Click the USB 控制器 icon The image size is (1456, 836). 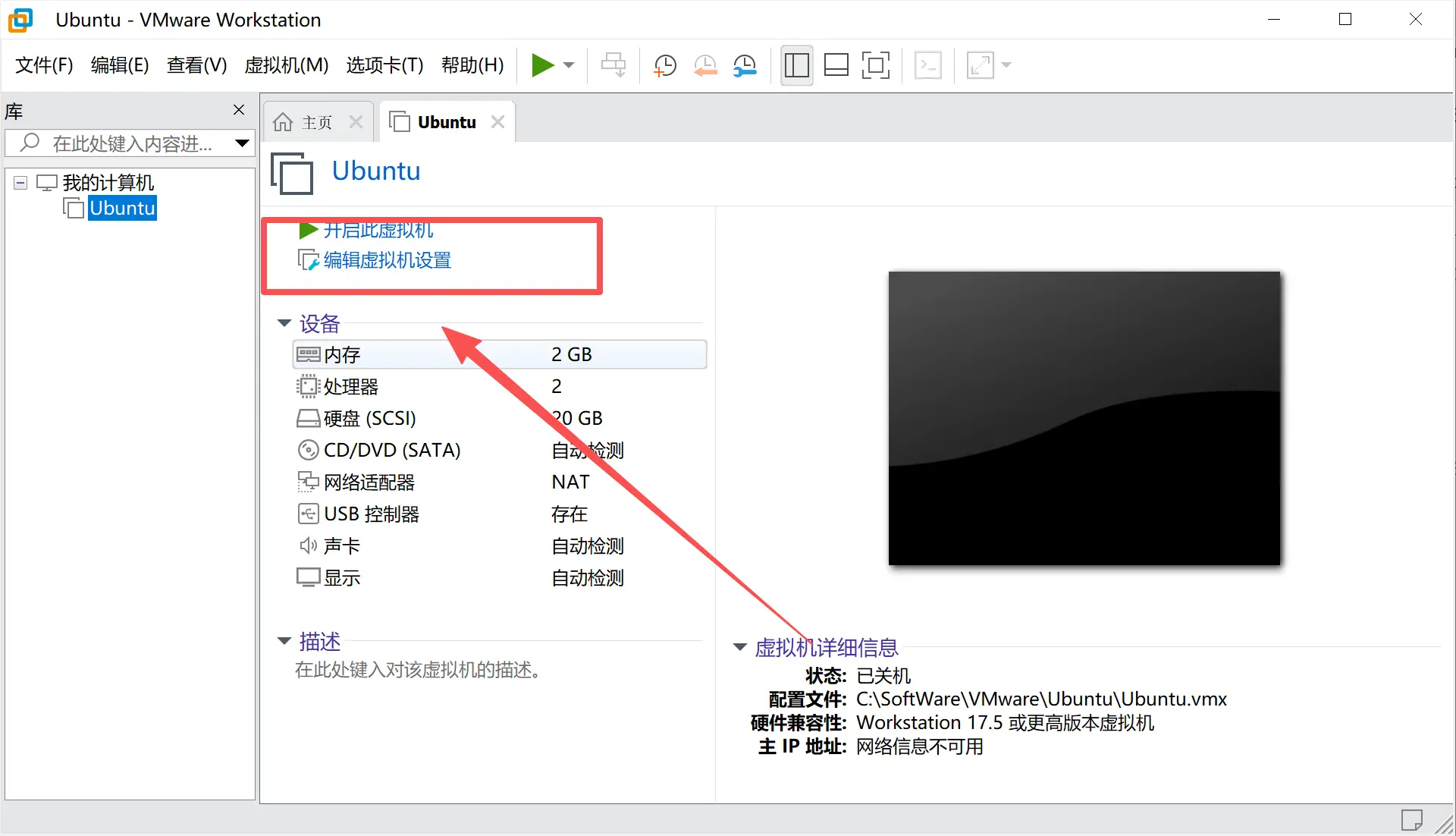click(x=308, y=514)
